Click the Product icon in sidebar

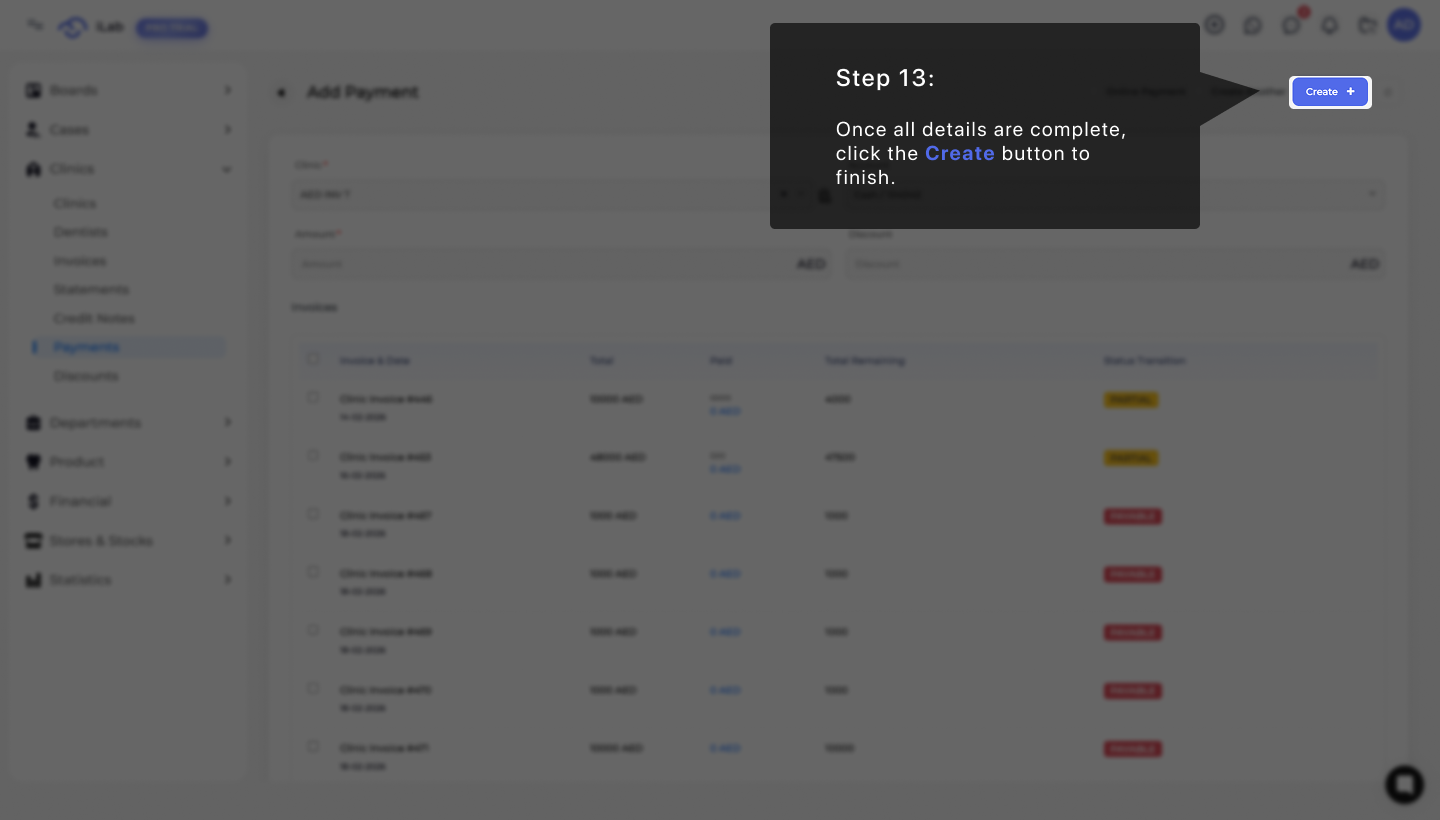click(x=33, y=462)
